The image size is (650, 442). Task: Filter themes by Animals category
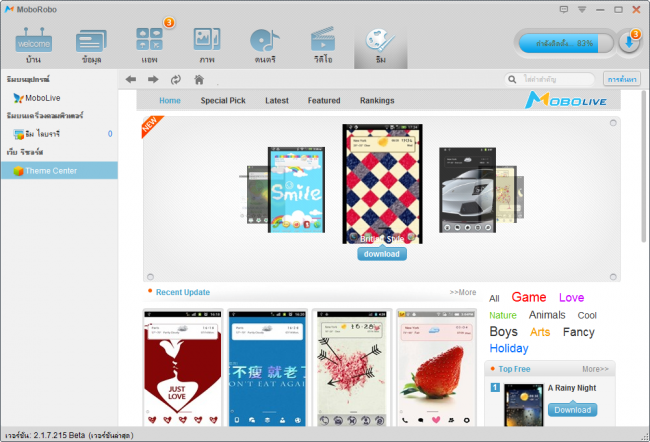pyautogui.click(x=547, y=315)
